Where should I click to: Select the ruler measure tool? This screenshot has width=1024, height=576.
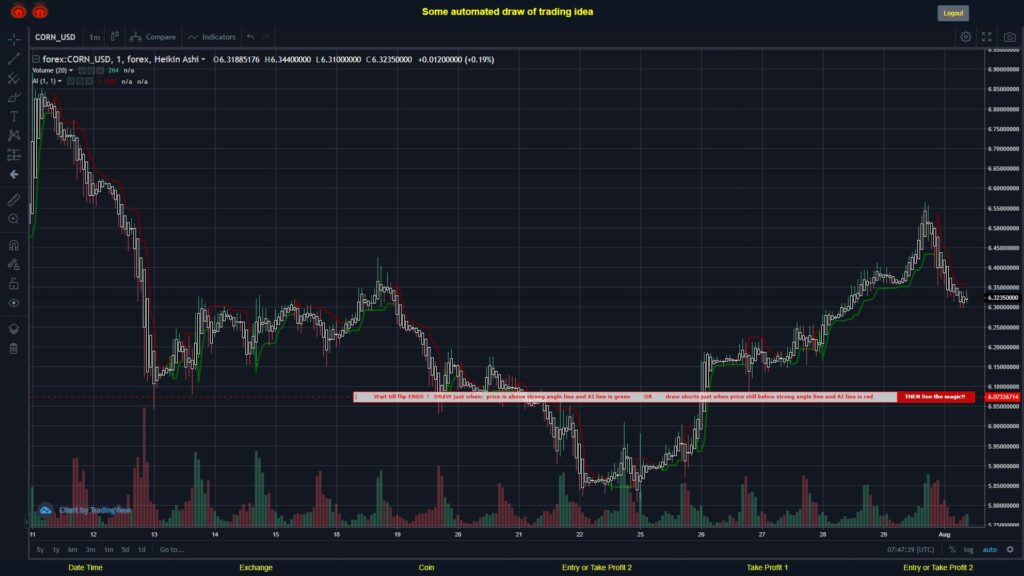14,200
